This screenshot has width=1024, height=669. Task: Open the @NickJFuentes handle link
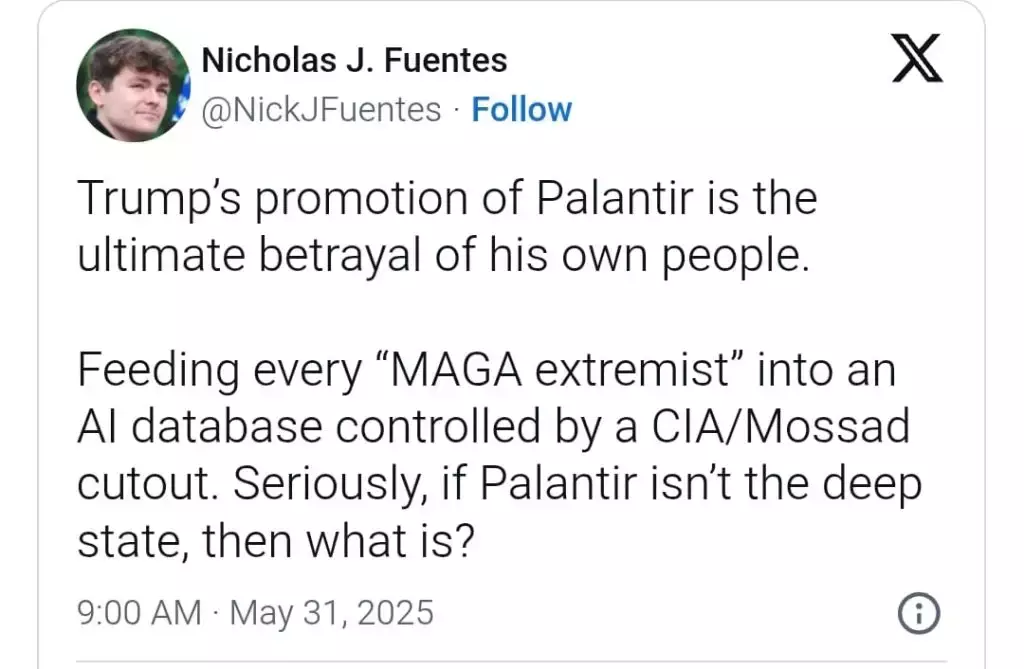click(321, 109)
